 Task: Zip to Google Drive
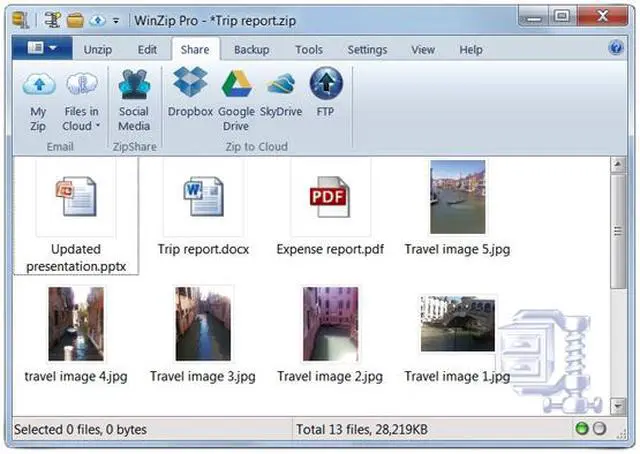click(x=236, y=83)
